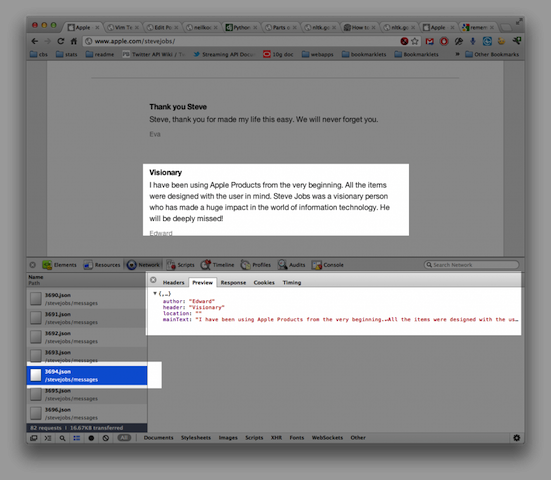Filter network requests by Documents
Screen dimensions: 551x480
tap(158, 438)
